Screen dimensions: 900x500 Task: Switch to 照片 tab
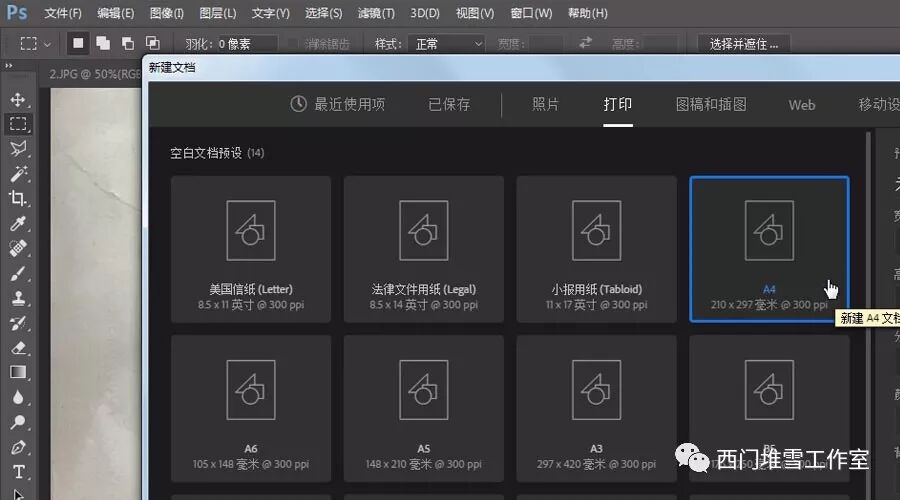click(x=545, y=104)
